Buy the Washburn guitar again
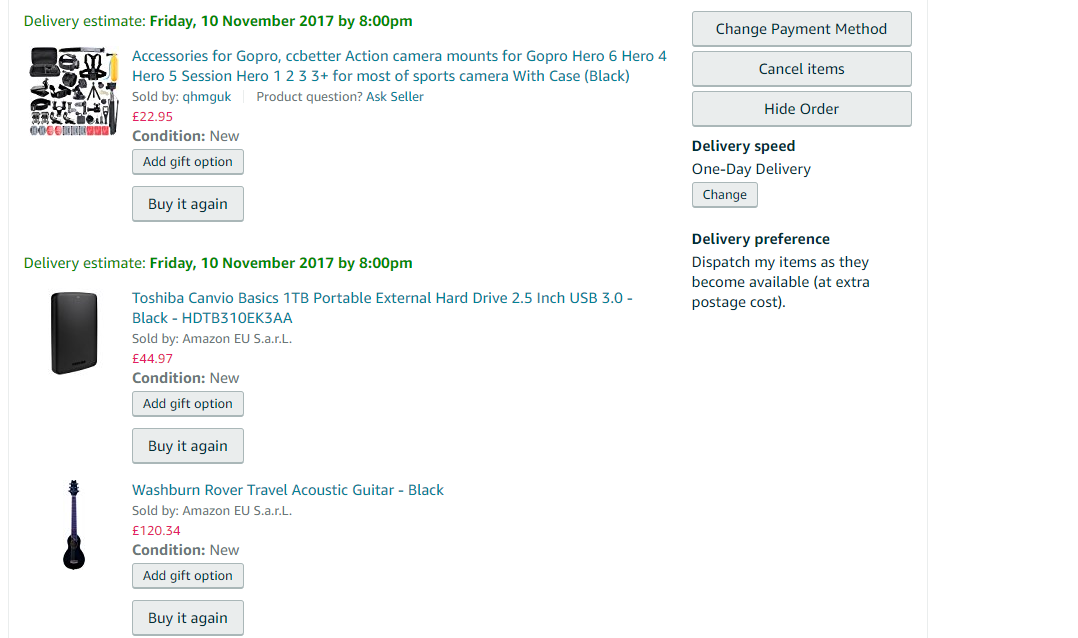 [188, 617]
